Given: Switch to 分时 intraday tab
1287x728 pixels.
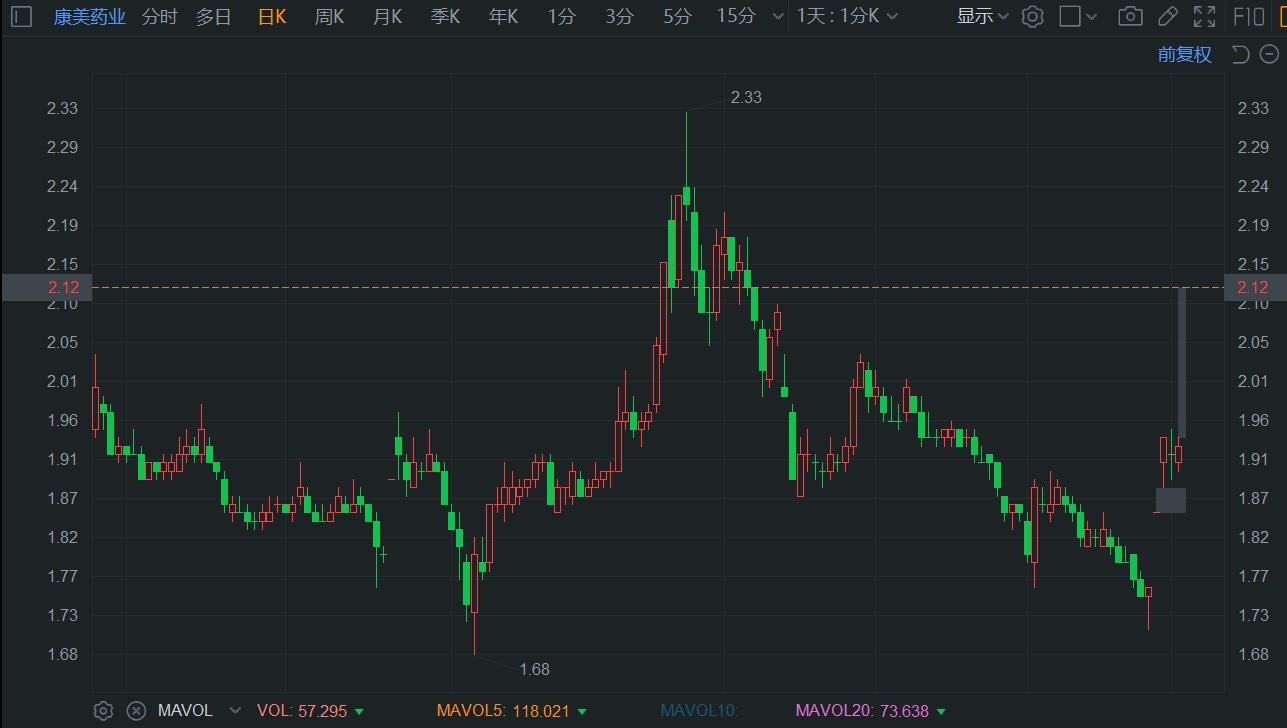Looking at the screenshot, I should (x=159, y=16).
